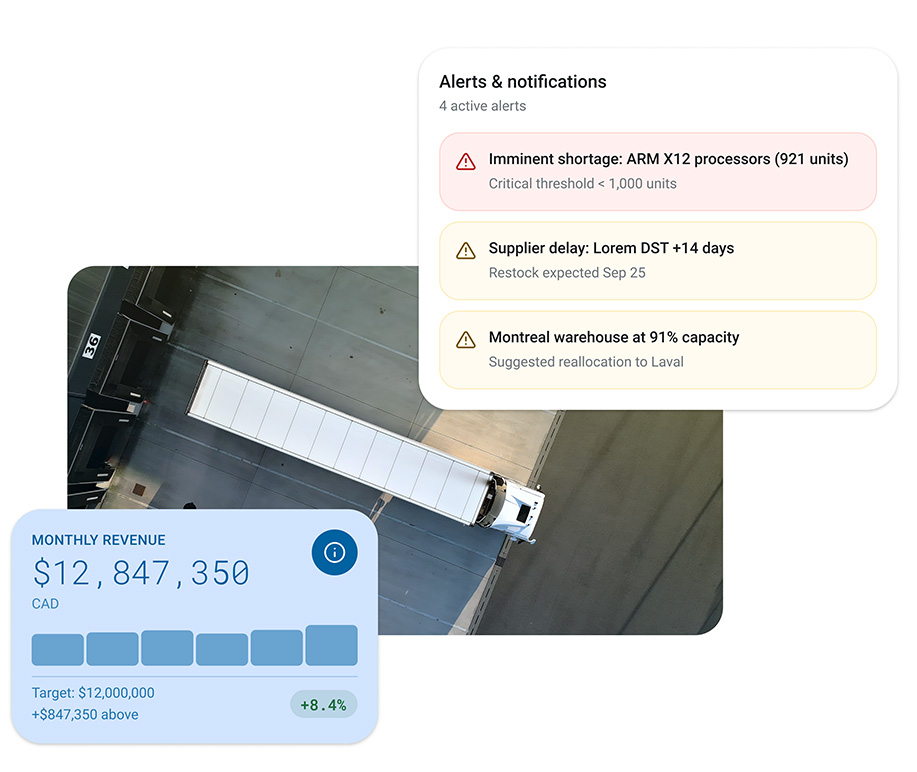This screenshot has width=917, height=772.
Task: Click the dock number 36 sign in photo
Action: point(91,346)
